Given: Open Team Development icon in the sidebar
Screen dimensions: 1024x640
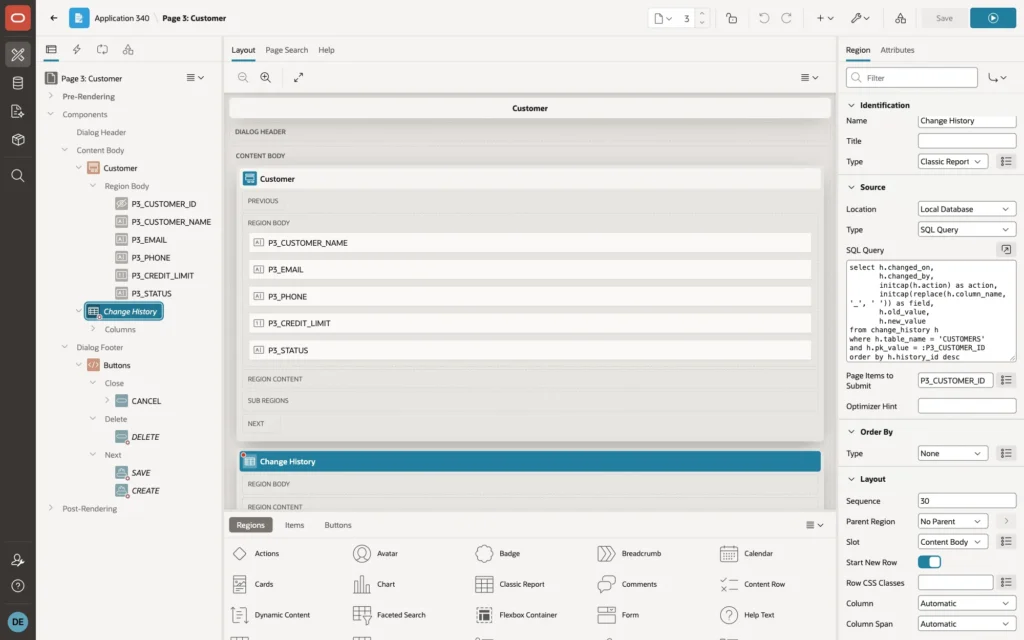Looking at the screenshot, I should pyautogui.click(x=18, y=111).
